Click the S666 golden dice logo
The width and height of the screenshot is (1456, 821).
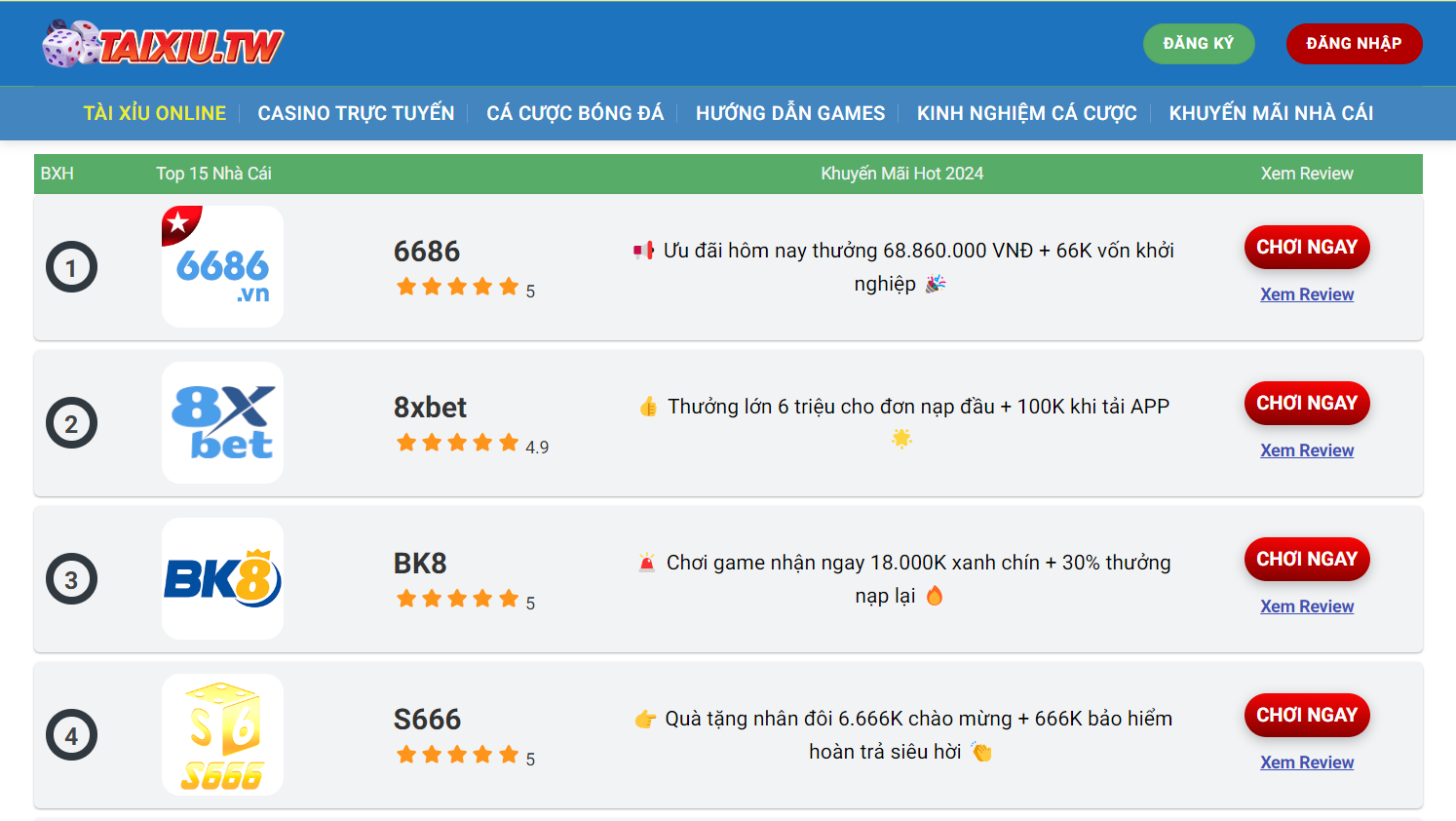click(222, 734)
